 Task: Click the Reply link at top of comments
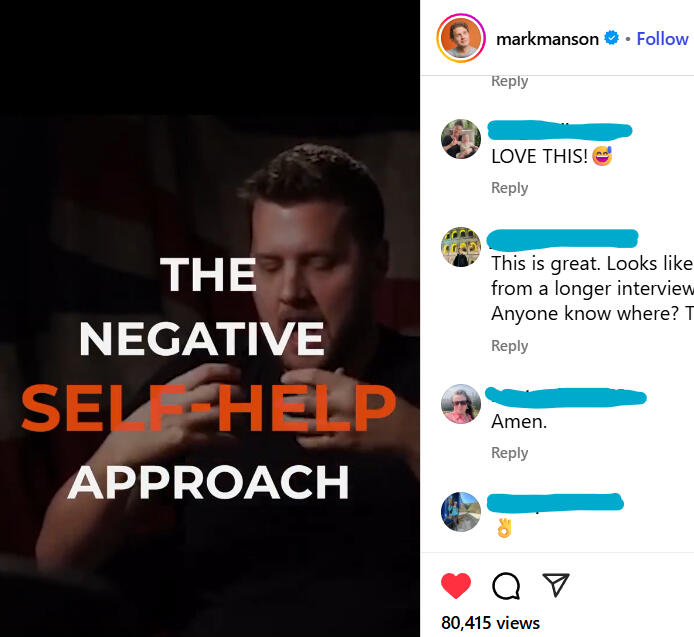point(509,81)
